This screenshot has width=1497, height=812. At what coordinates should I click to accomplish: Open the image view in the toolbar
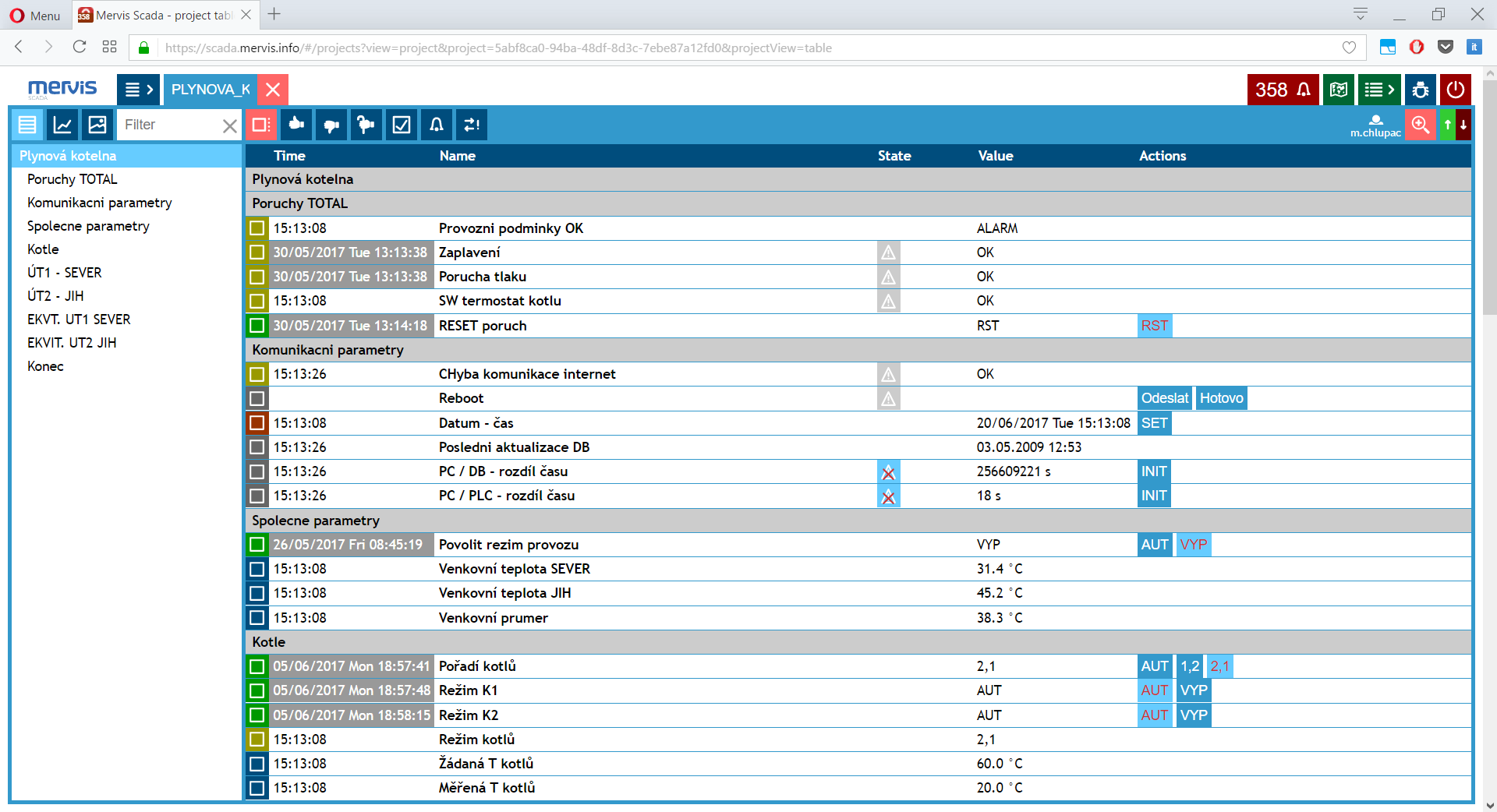coord(97,125)
